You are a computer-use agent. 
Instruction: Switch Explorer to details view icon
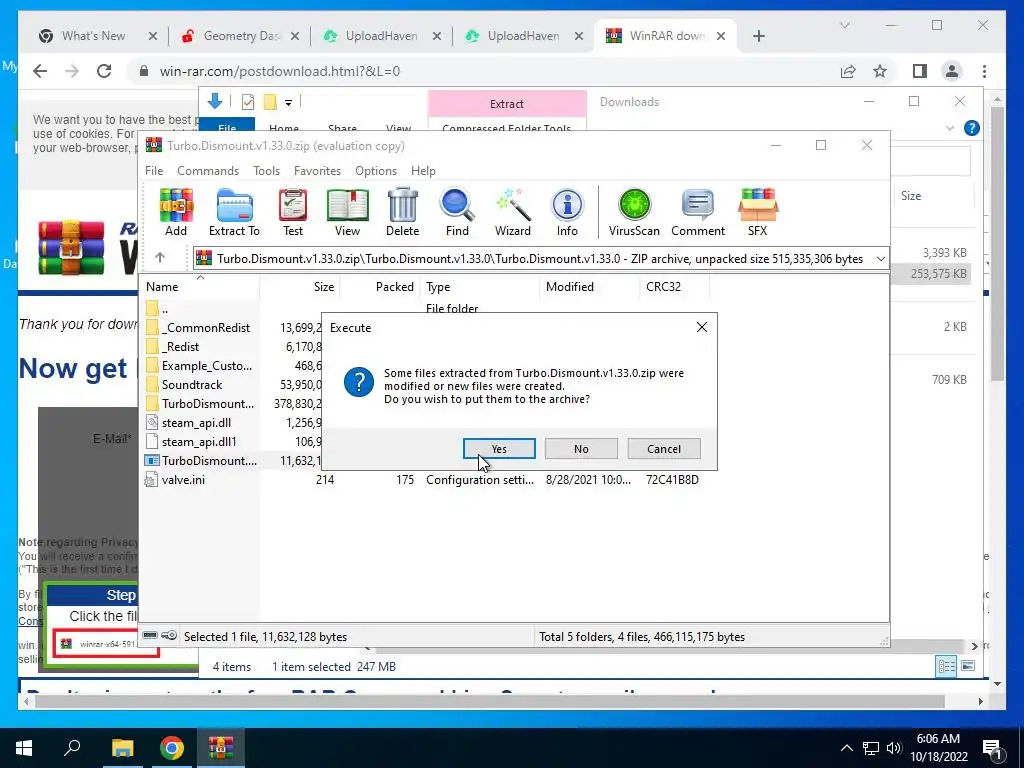click(x=946, y=666)
